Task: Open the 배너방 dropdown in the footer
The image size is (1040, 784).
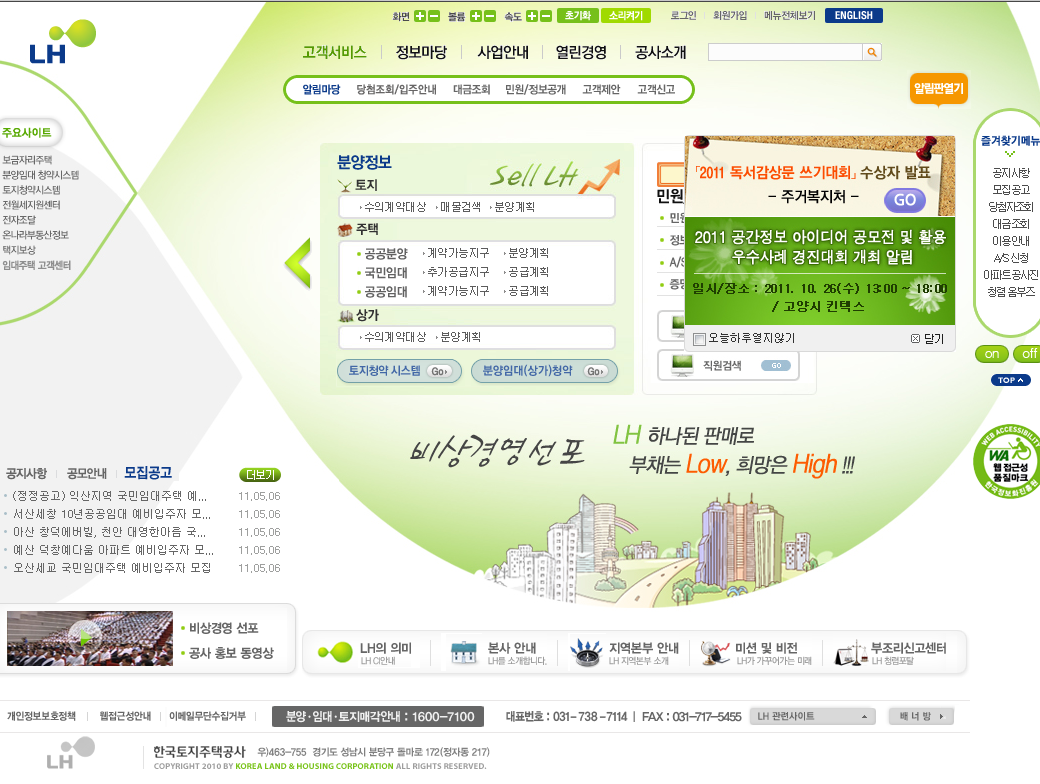Action: 921,716
